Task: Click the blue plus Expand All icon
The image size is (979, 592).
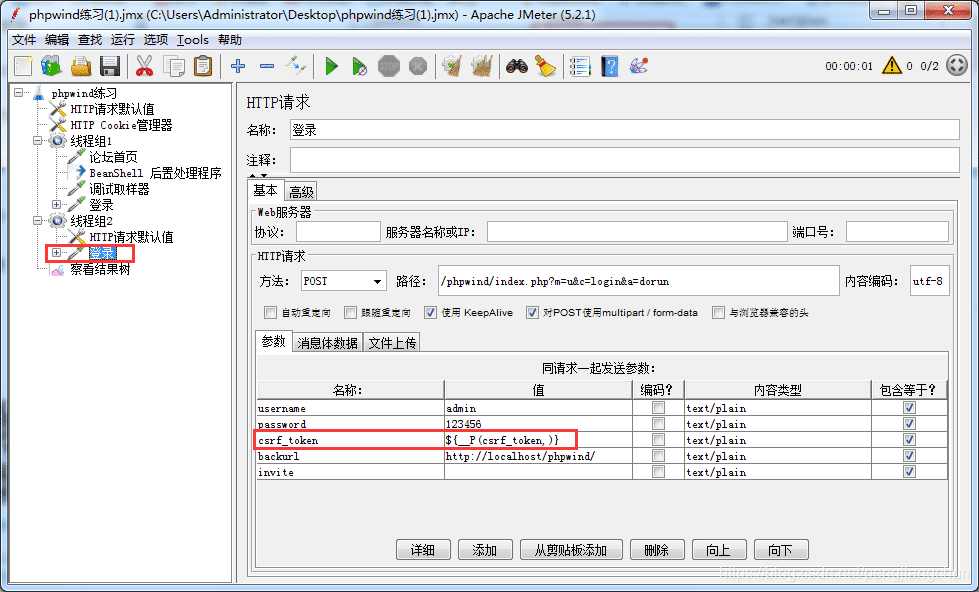Action: pyautogui.click(x=238, y=66)
